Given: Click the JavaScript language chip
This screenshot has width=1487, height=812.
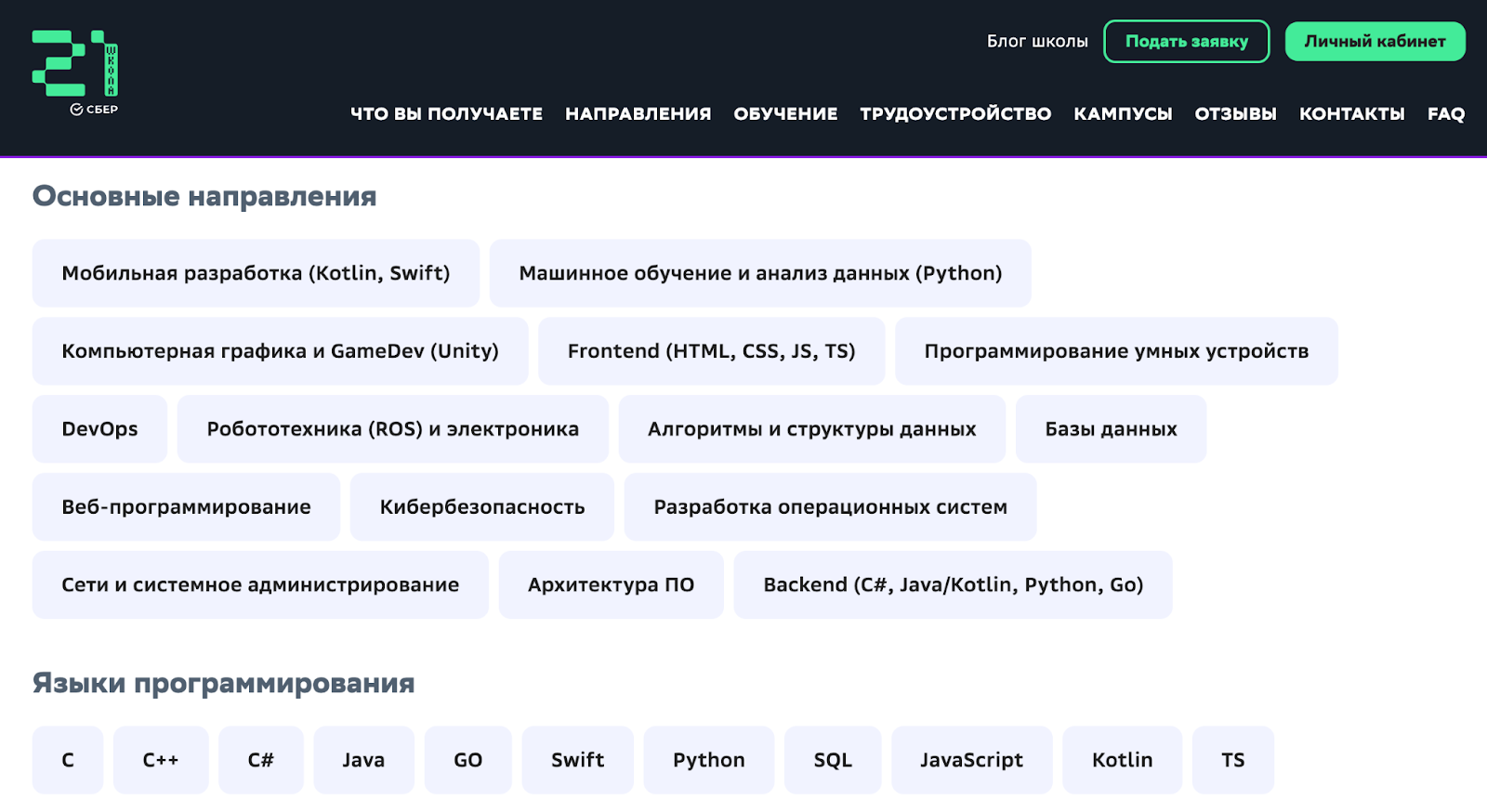Looking at the screenshot, I should click(971, 760).
